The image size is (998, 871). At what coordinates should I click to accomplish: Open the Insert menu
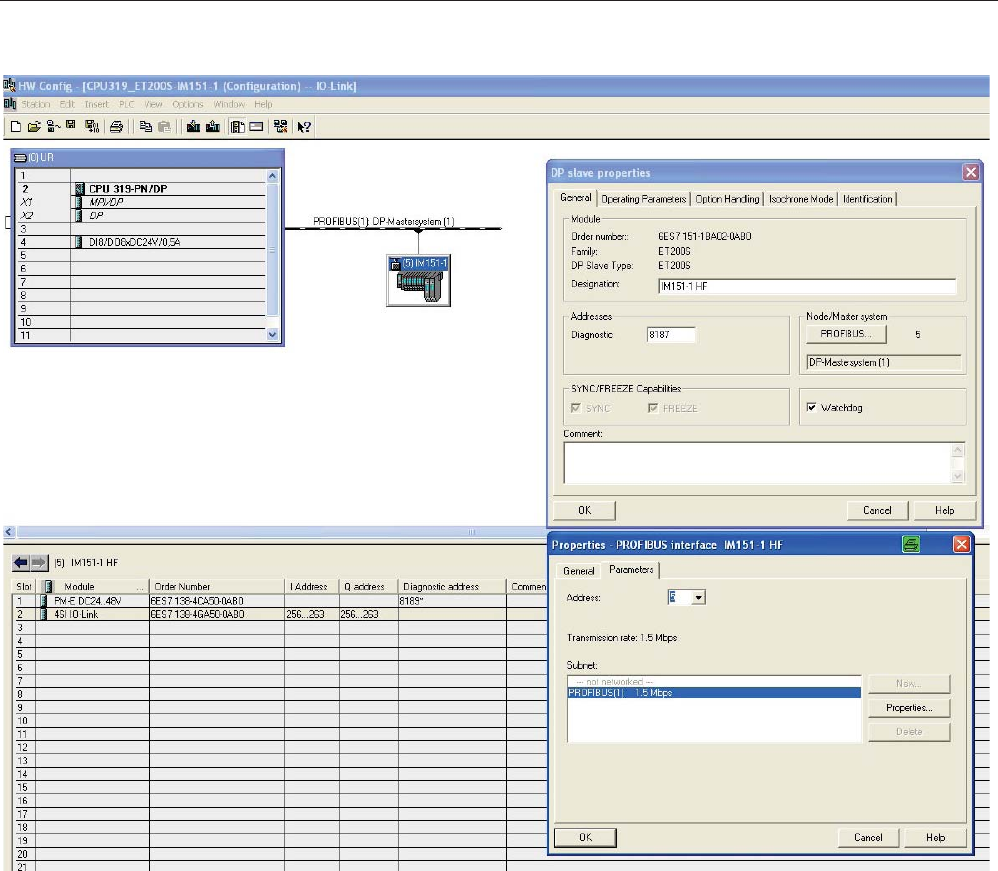(x=97, y=104)
